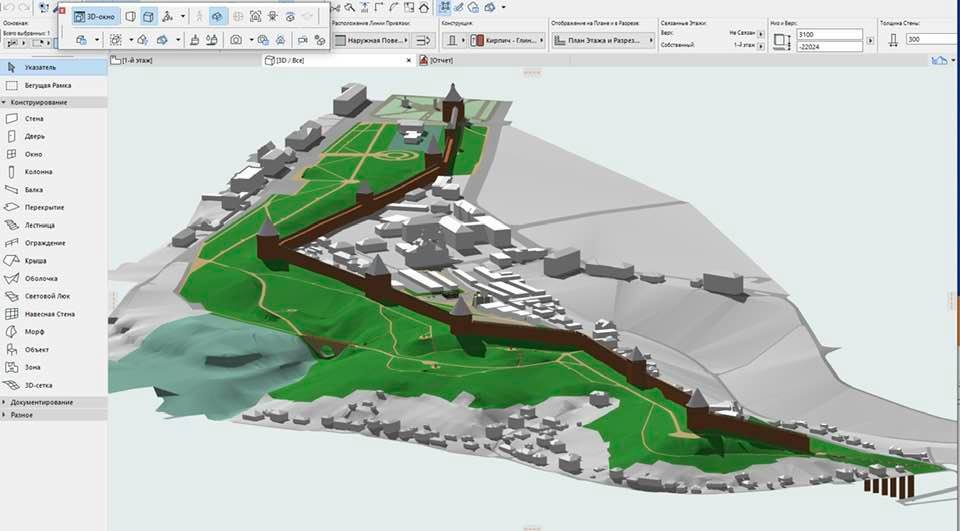The image size is (960, 531).
Task: Select the Крыша roof tool
Action: tap(54, 260)
